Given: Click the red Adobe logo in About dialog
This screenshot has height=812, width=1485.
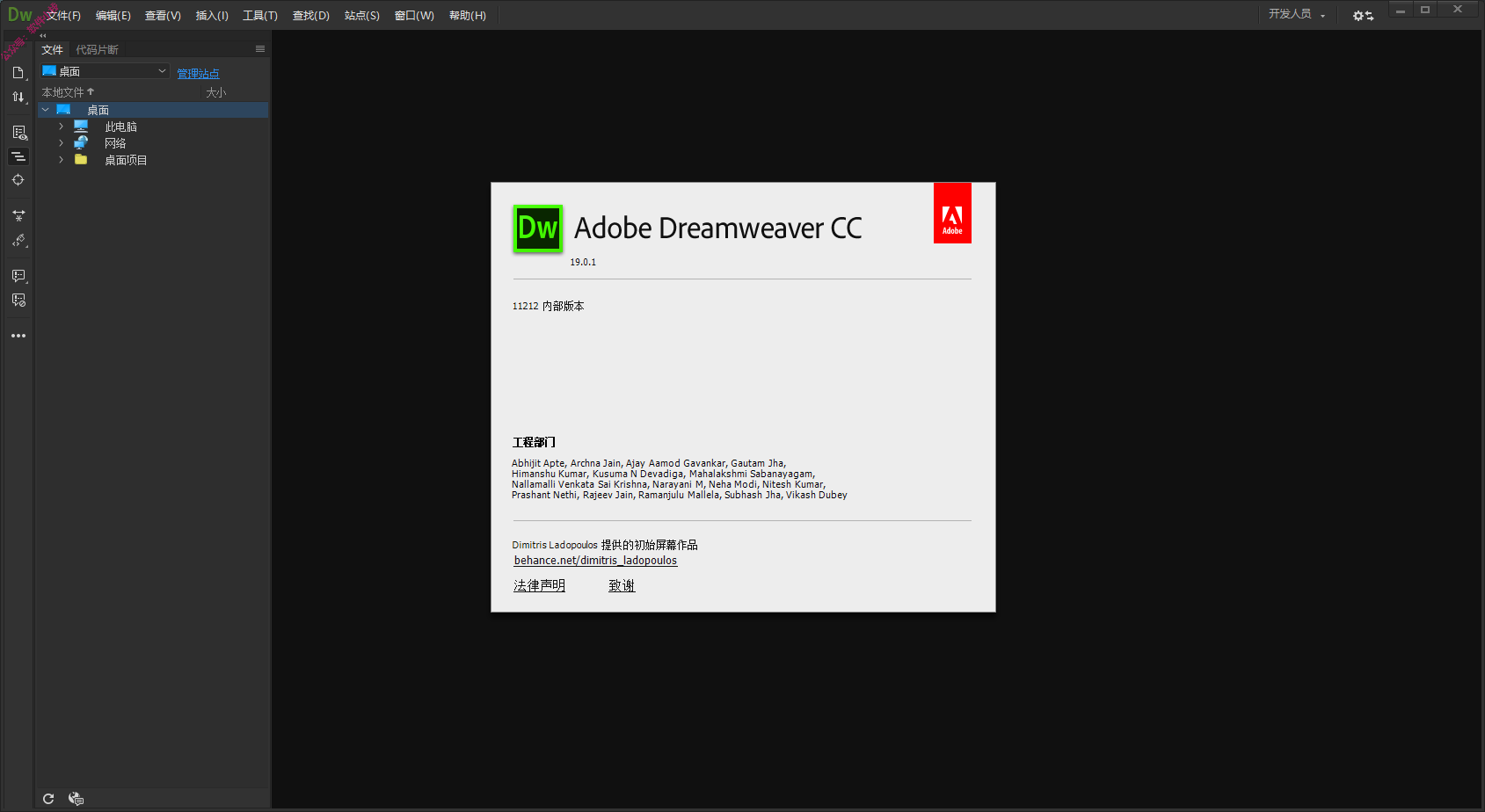Looking at the screenshot, I should tap(952, 213).
